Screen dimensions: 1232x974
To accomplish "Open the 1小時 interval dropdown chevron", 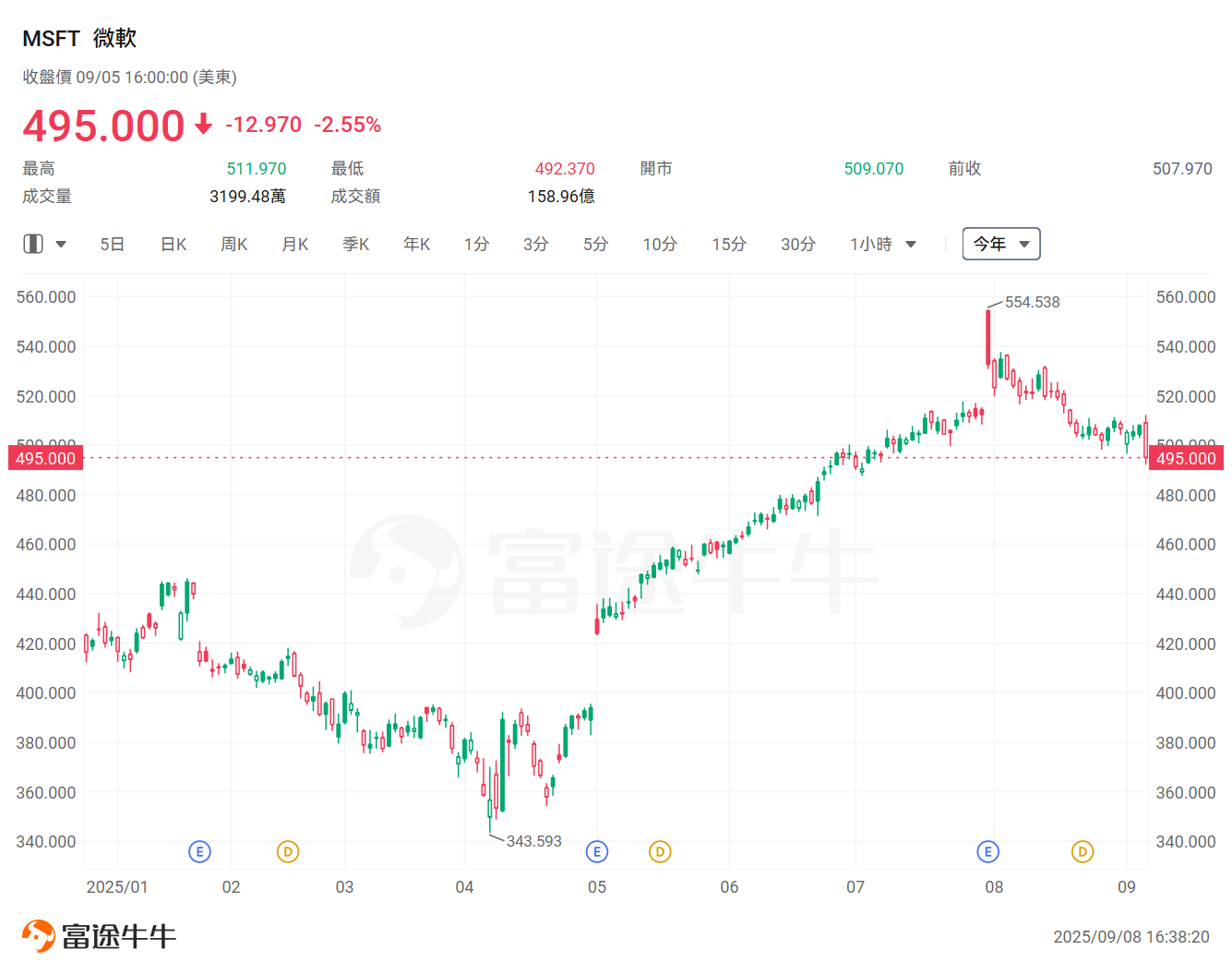I will 911,244.
